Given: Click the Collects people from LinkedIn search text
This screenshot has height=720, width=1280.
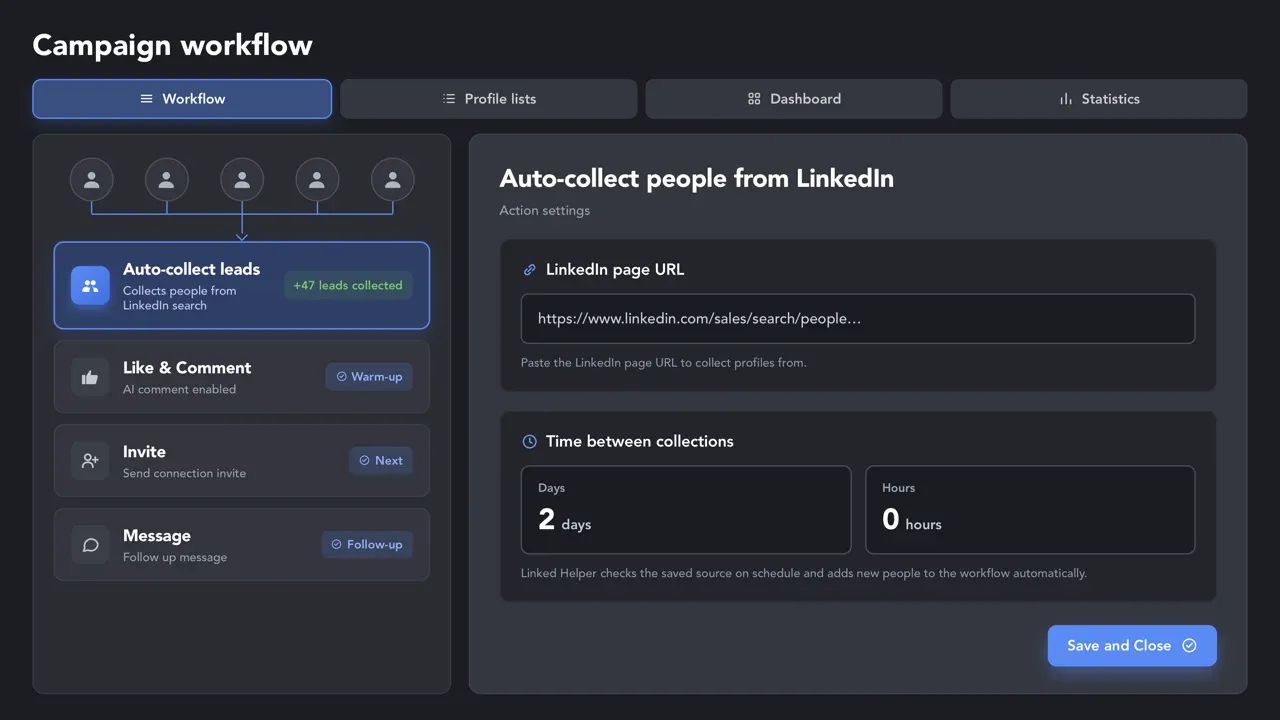Looking at the screenshot, I should pyautogui.click(x=180, y=298).
